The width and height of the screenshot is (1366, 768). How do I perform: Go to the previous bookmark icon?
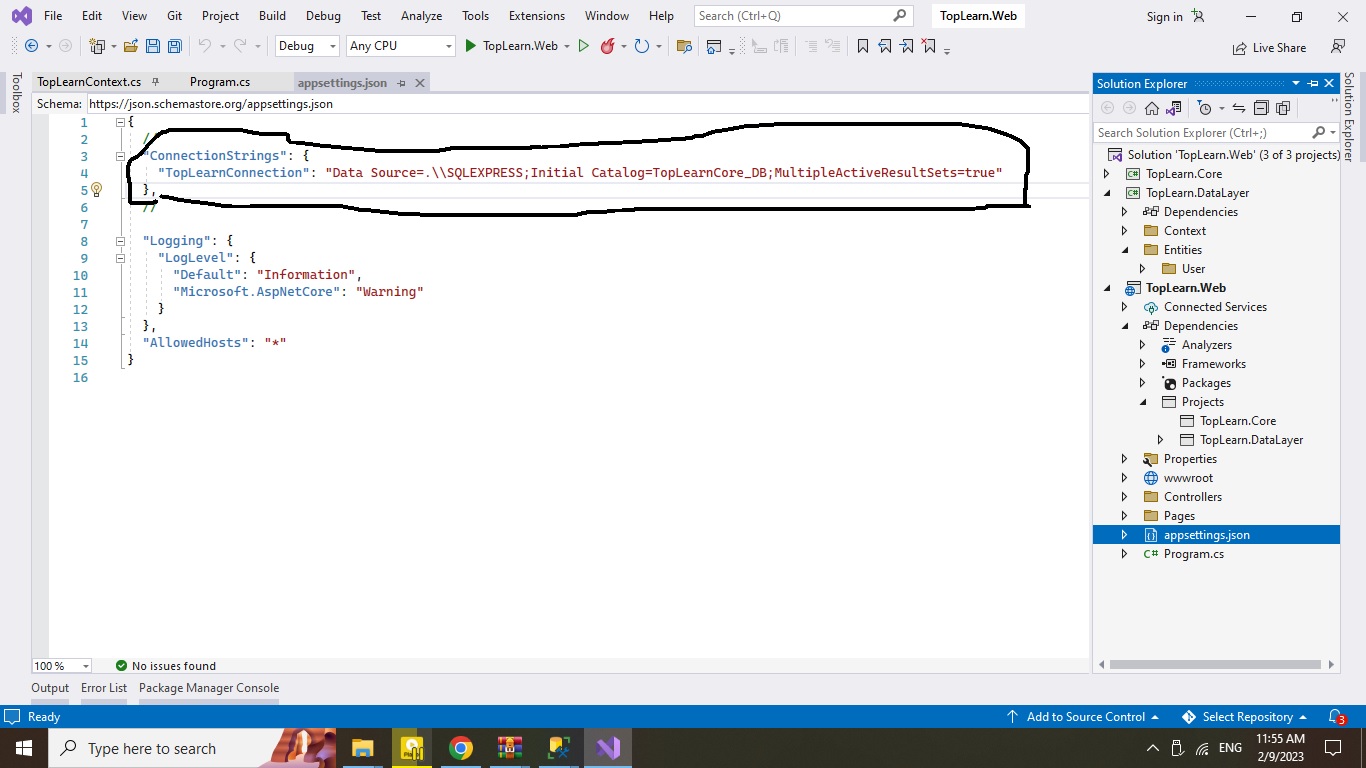point(885,46)
